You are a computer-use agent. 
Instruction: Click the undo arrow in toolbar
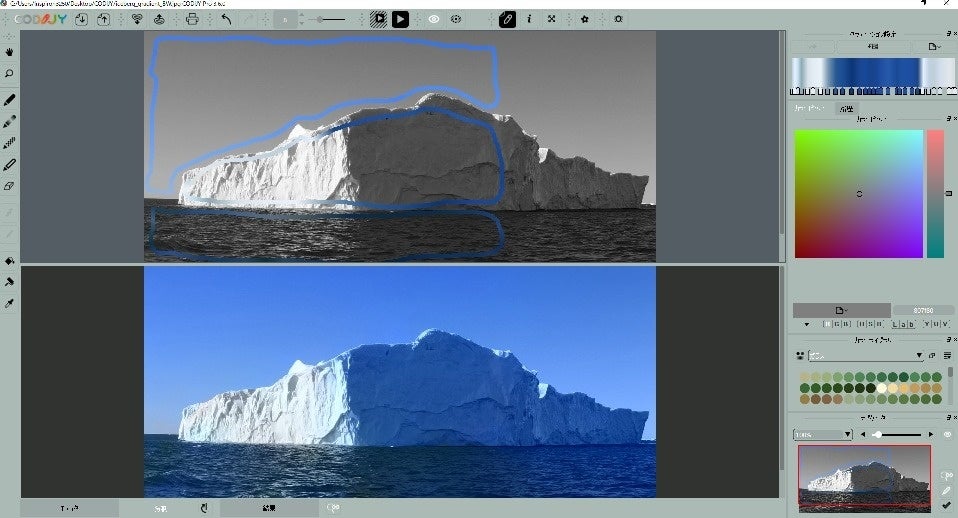227,20
